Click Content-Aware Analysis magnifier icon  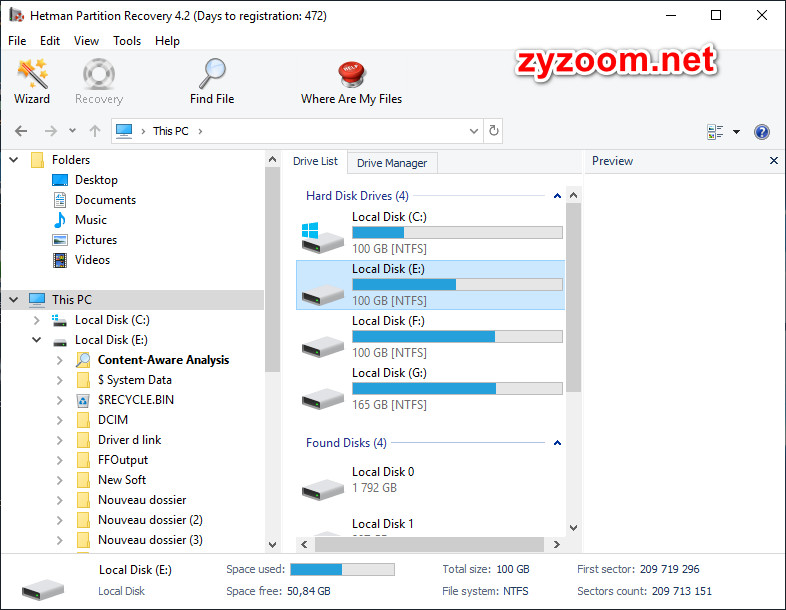pos(83,360)
